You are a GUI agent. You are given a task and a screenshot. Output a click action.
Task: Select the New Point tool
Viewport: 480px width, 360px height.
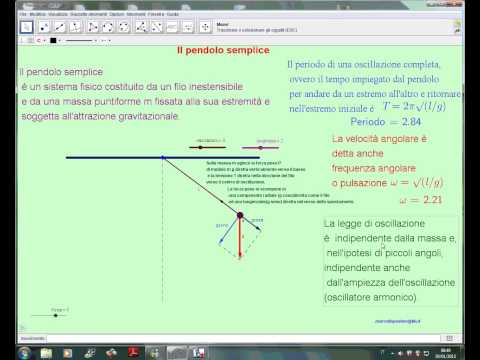tap(44, 27)
